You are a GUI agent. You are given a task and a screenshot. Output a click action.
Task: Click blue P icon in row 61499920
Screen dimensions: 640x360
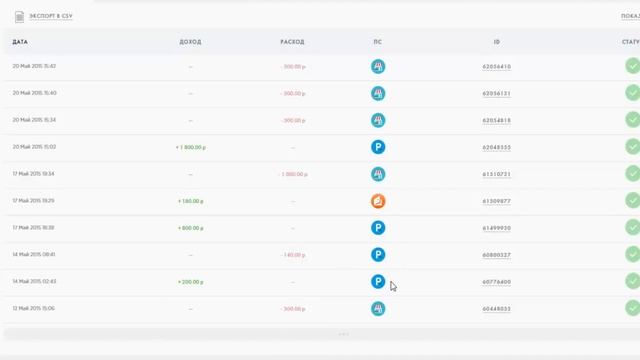pos(378,228)
